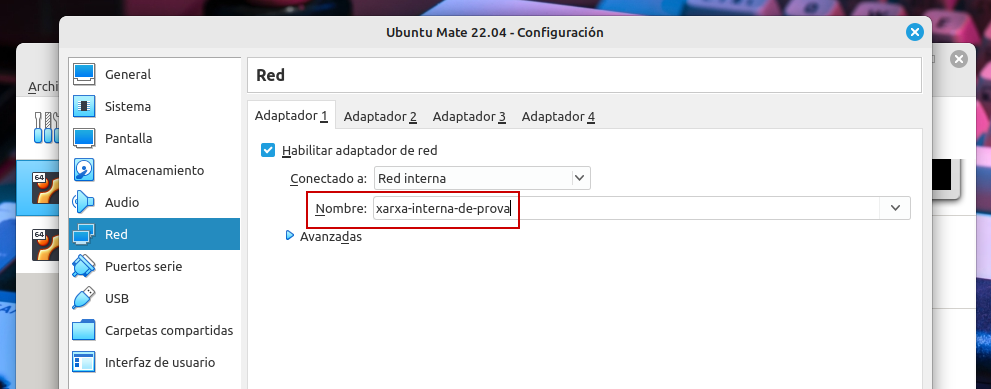
Task: Close the Configuración dialog
Action: coord(915,32)
